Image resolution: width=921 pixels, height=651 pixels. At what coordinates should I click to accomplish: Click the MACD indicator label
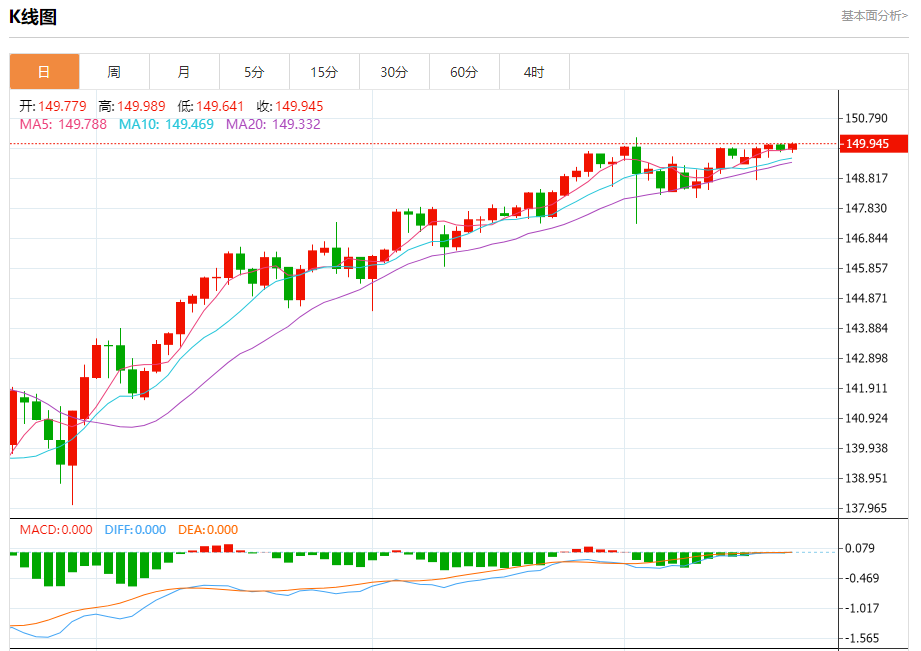(x=56, y=529)
